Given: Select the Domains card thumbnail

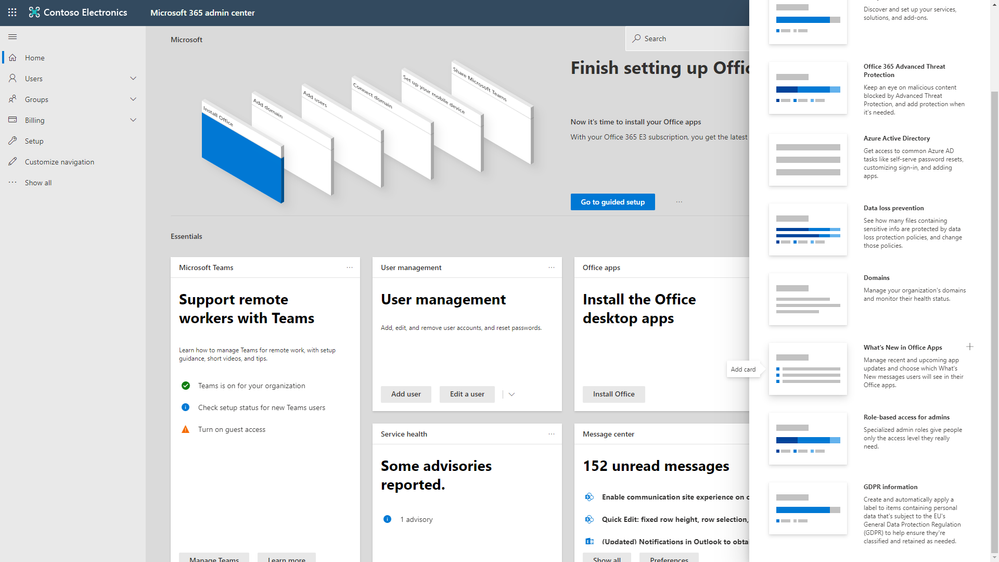Looking at the screenshot, I should point(808,299).
